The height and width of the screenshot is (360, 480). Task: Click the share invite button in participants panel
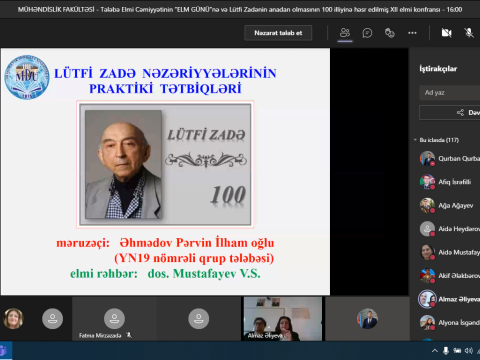click(x=450, y=113)
